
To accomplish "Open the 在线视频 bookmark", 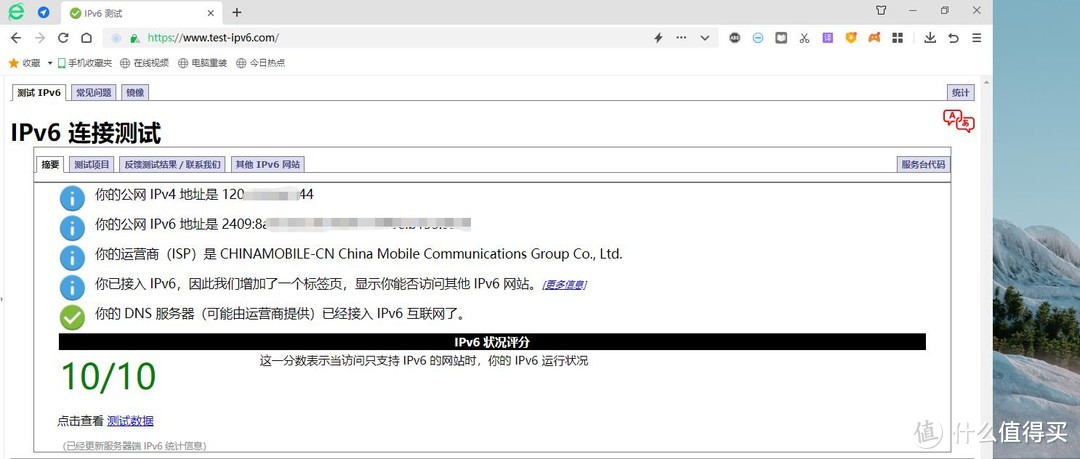I will tap(145, 63).
